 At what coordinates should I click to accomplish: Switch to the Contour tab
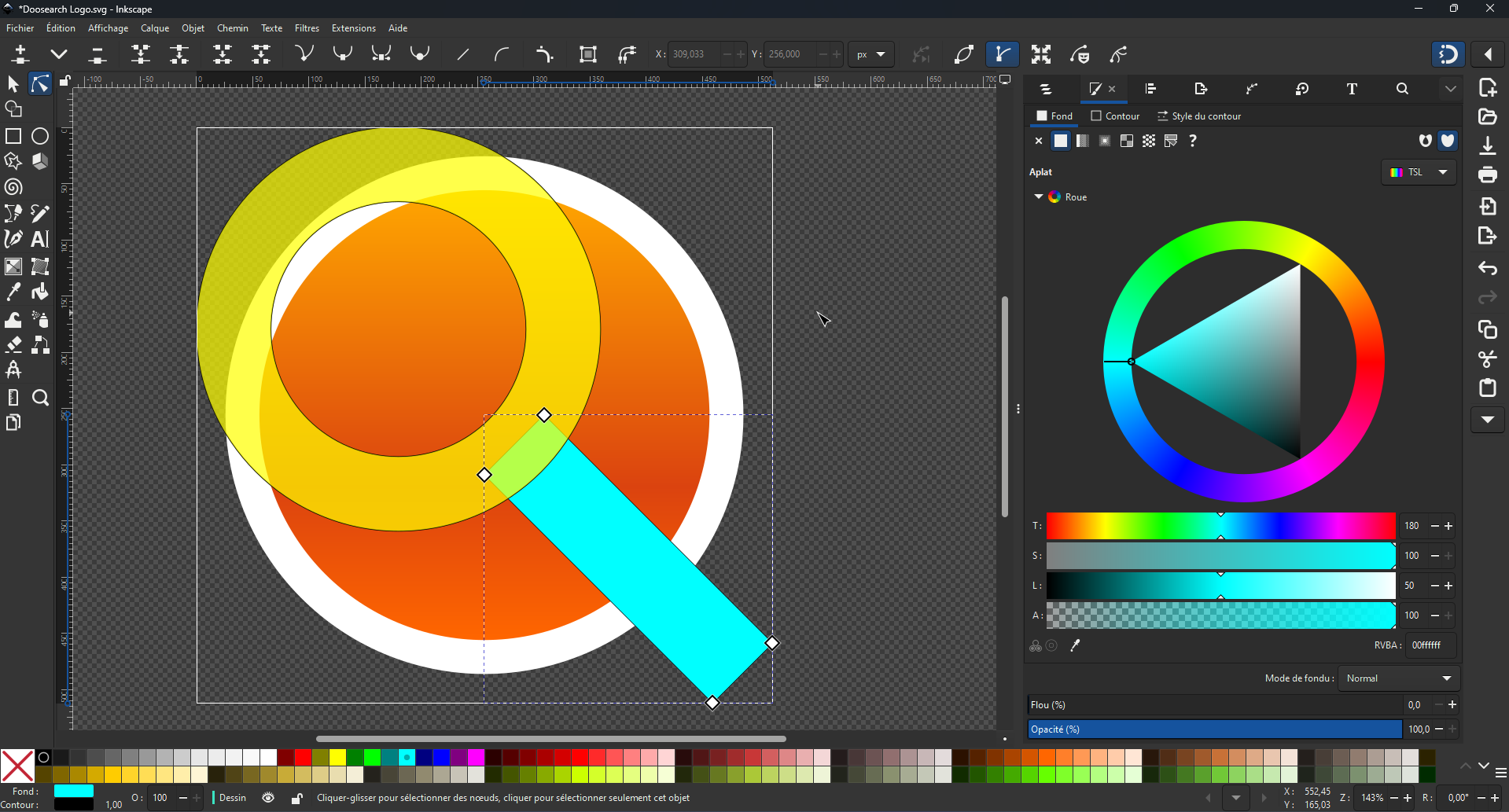point(1115,116)
